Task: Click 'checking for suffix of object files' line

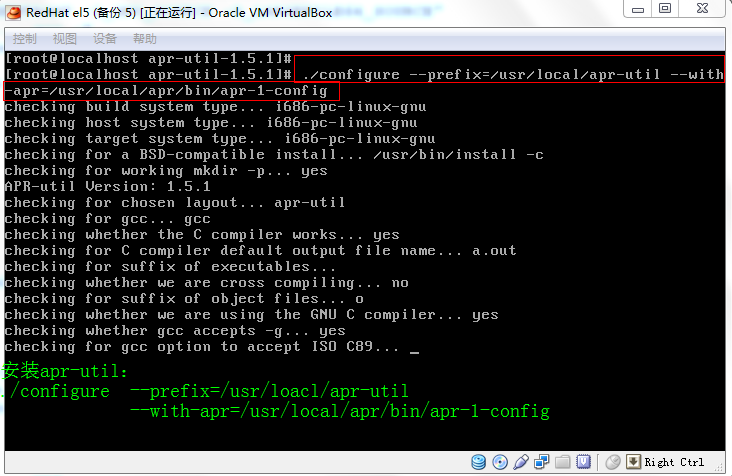Action: pos(184,299)
